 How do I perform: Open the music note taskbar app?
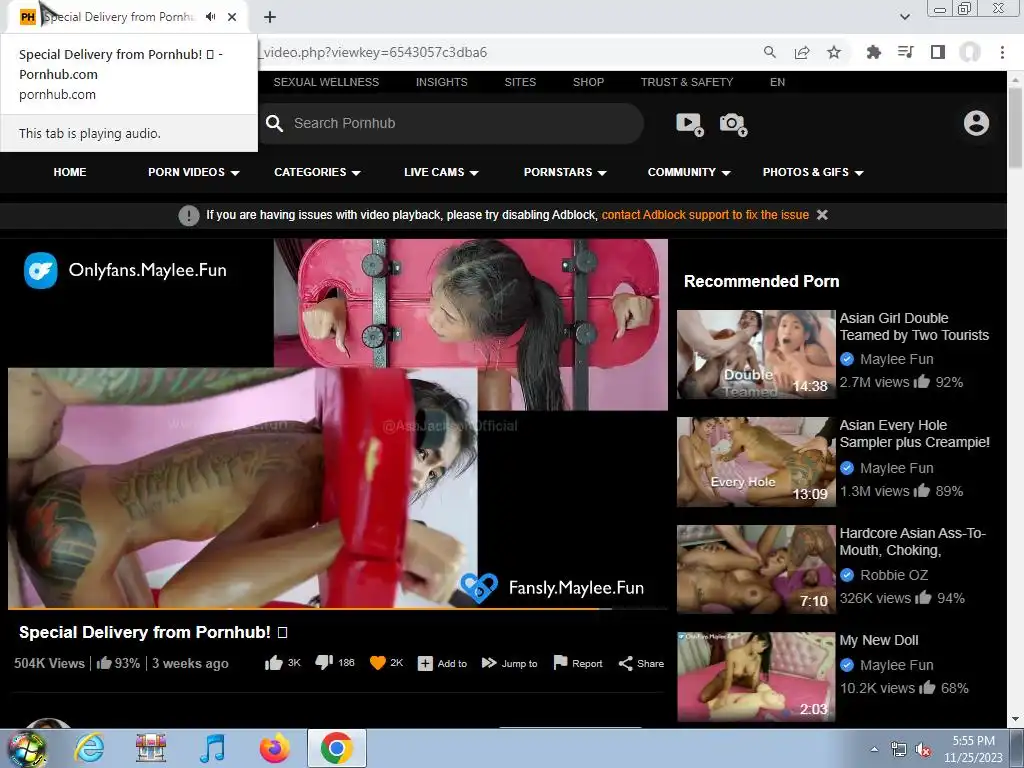[212, 748]
